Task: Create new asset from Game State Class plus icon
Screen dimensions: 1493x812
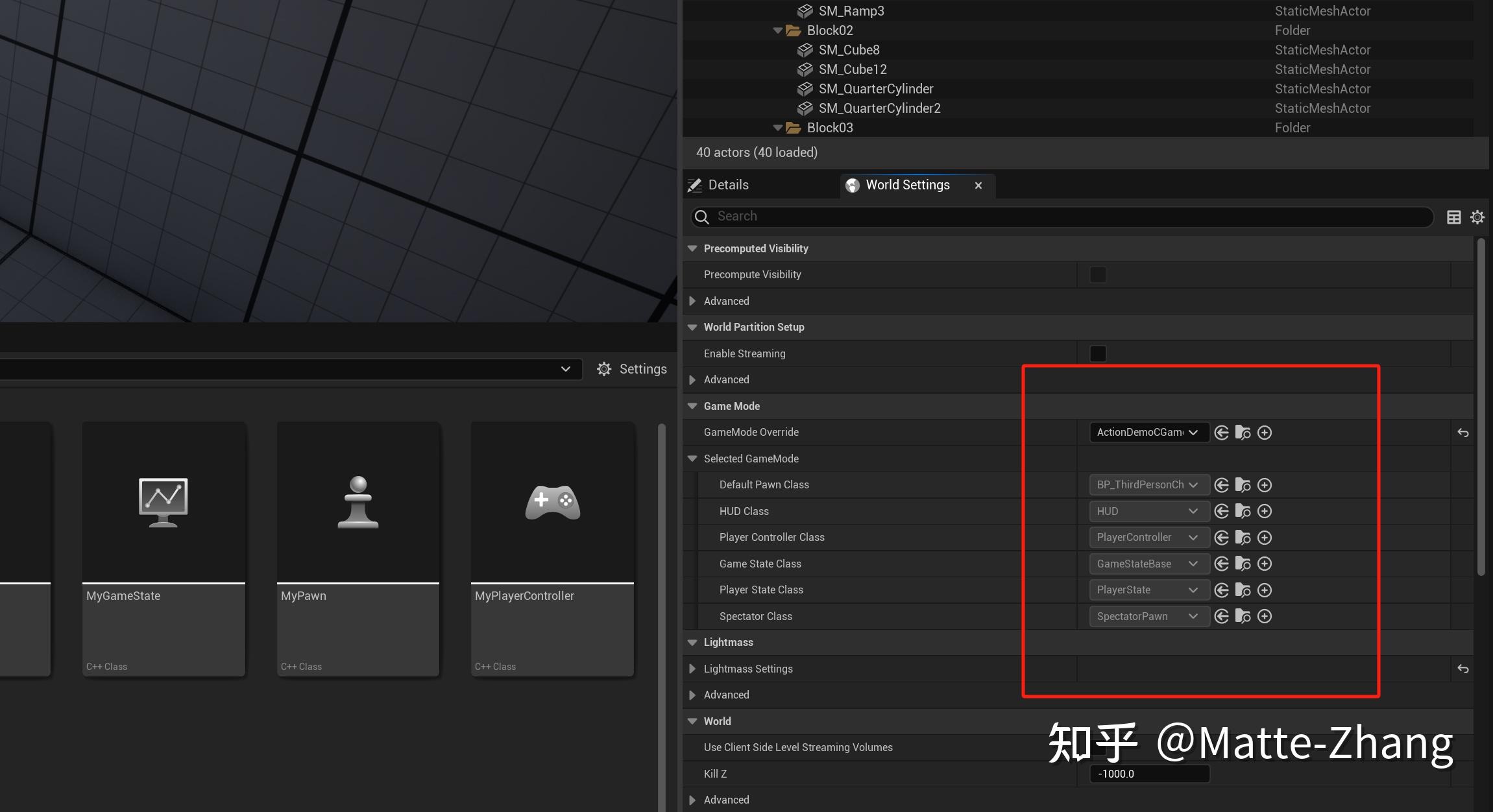Action: 1265,564
